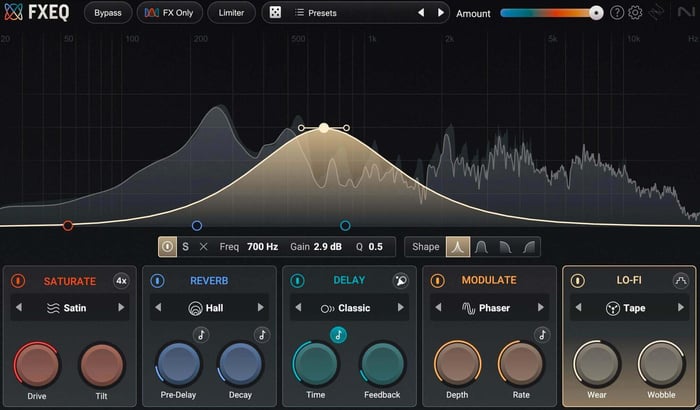Viewport: 700px width, 410px height.
Task: Click the 4x oversampling icon in Saturate
Action: point(121,281)
